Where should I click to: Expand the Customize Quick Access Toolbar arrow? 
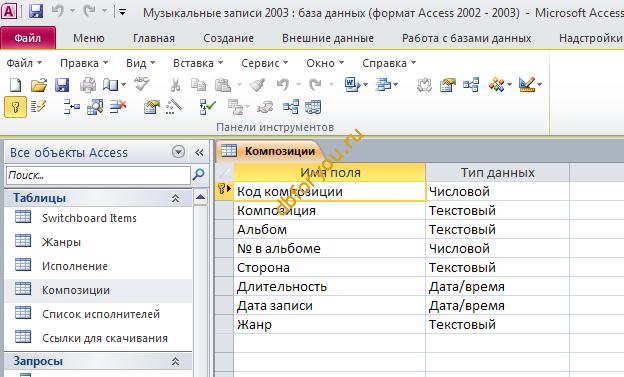(123, 12)
